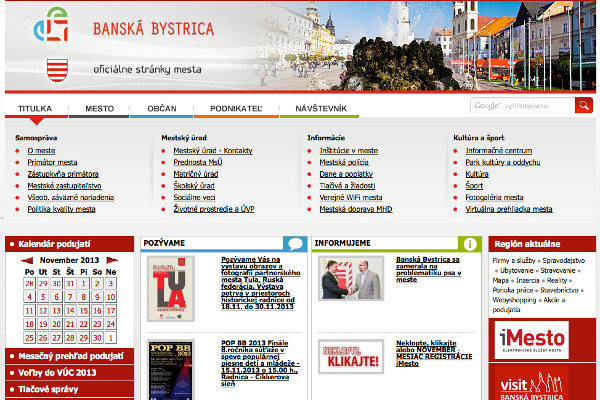This screenshot has width=600, height=400.
Task: Open Mestský úrad - Kontakty link
Action: point(213,151)
